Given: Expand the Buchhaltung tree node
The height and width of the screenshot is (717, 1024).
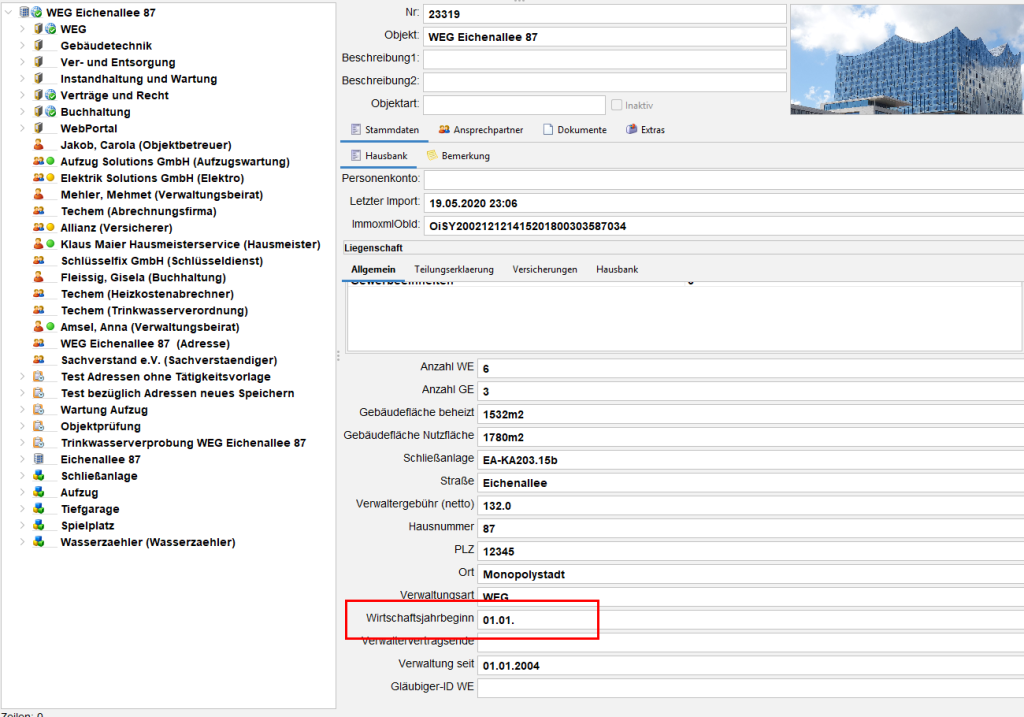Looking at the screenshot, I should 23,112.
